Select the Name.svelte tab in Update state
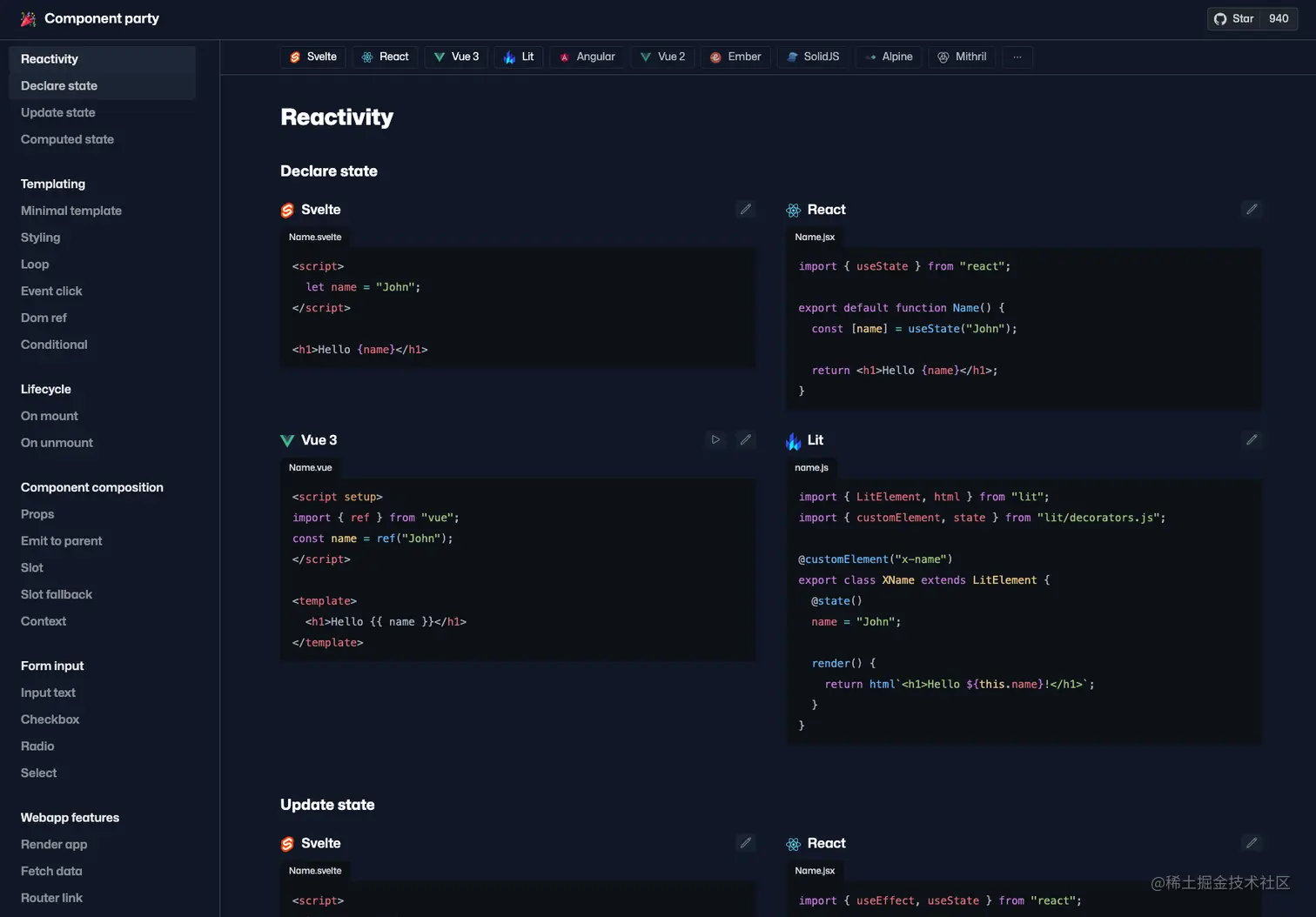 [315, 870]
